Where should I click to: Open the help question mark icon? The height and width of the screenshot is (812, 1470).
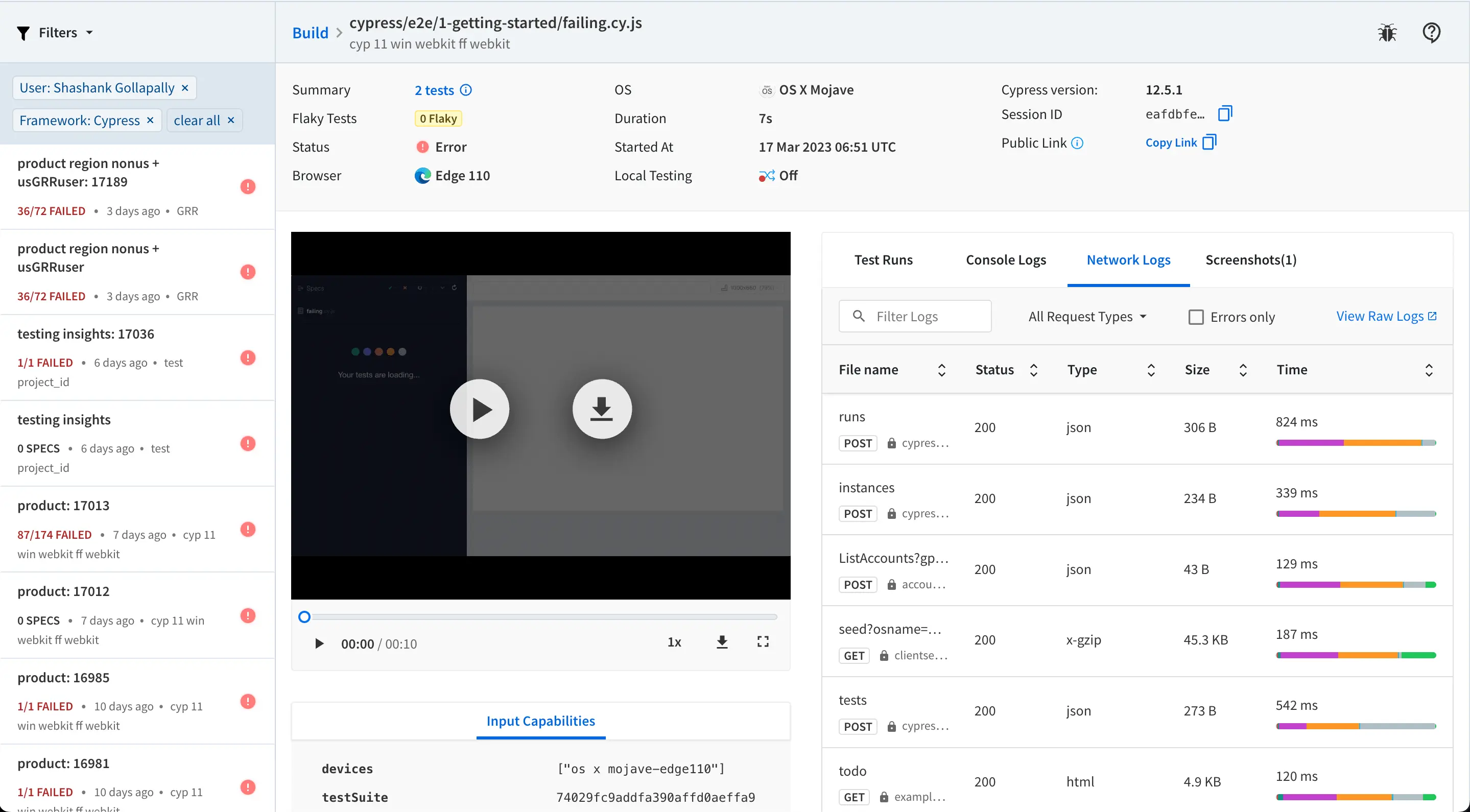point(1431,33)
